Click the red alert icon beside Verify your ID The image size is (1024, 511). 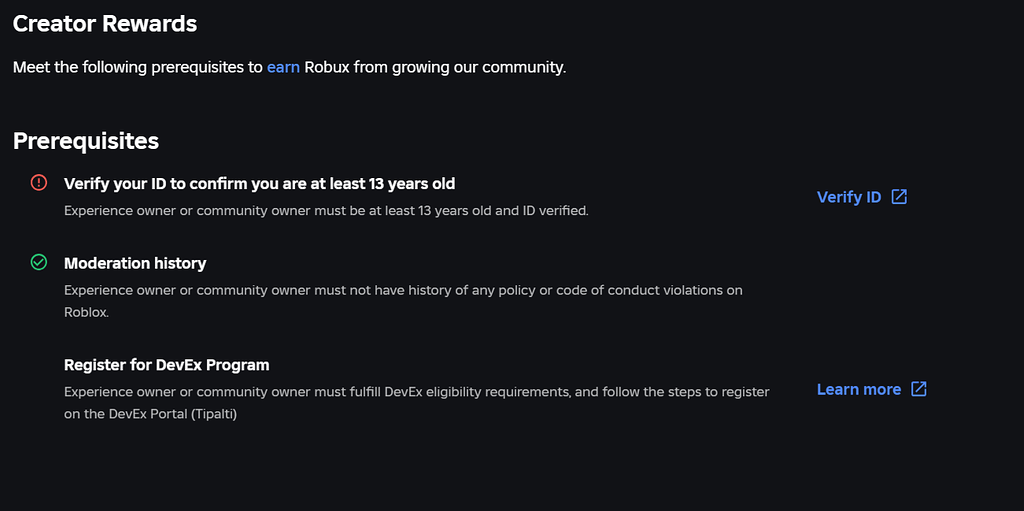coord(39,182)
